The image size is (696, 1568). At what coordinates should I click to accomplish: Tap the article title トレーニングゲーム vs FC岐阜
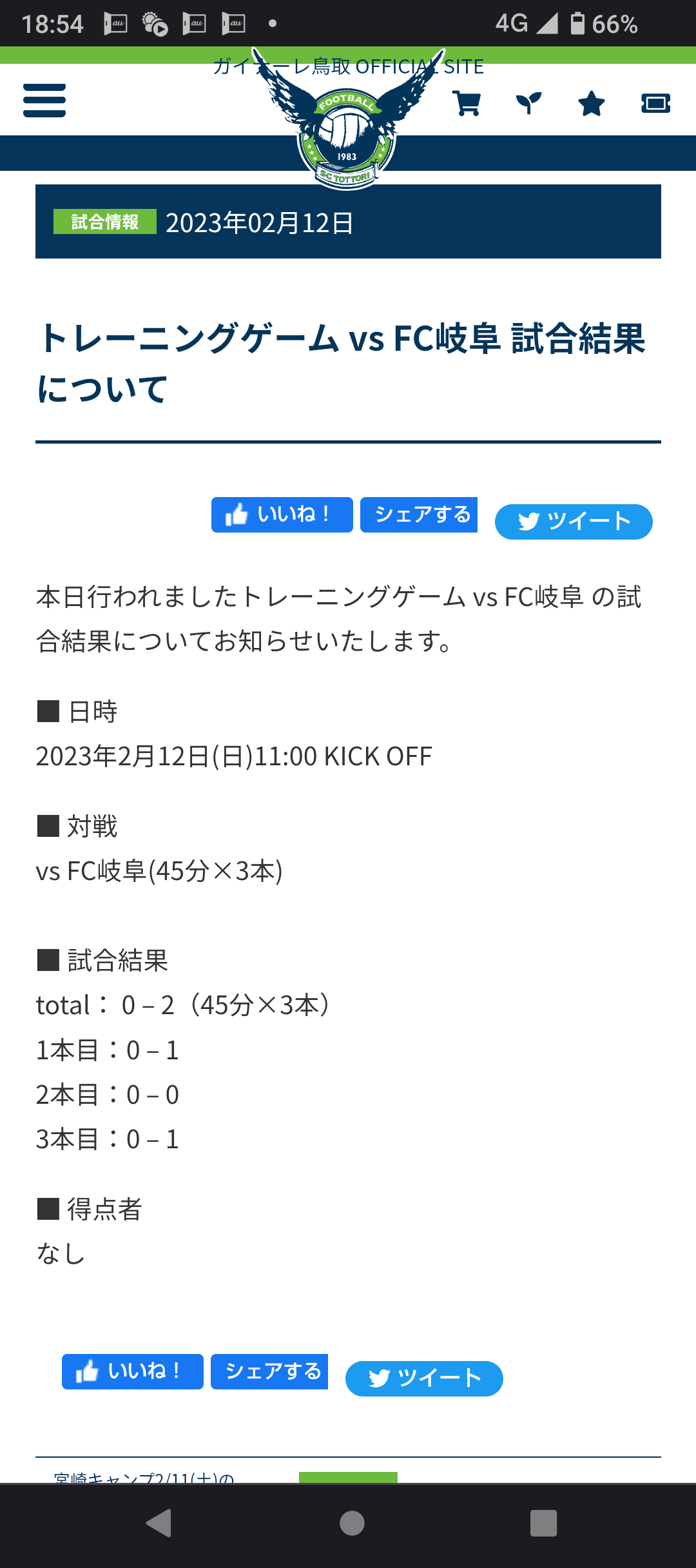point(342,363)
